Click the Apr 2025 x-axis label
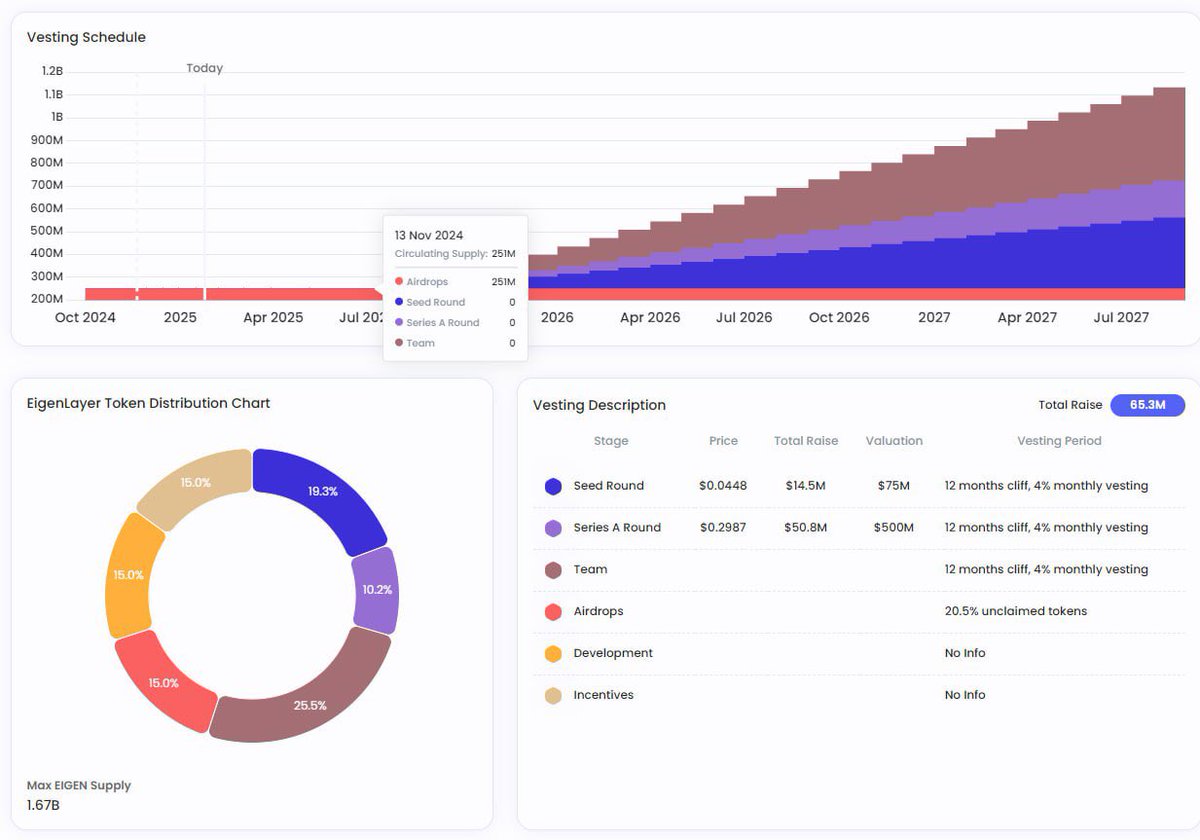The image size is (1200, 840). (x=273, y=318)
